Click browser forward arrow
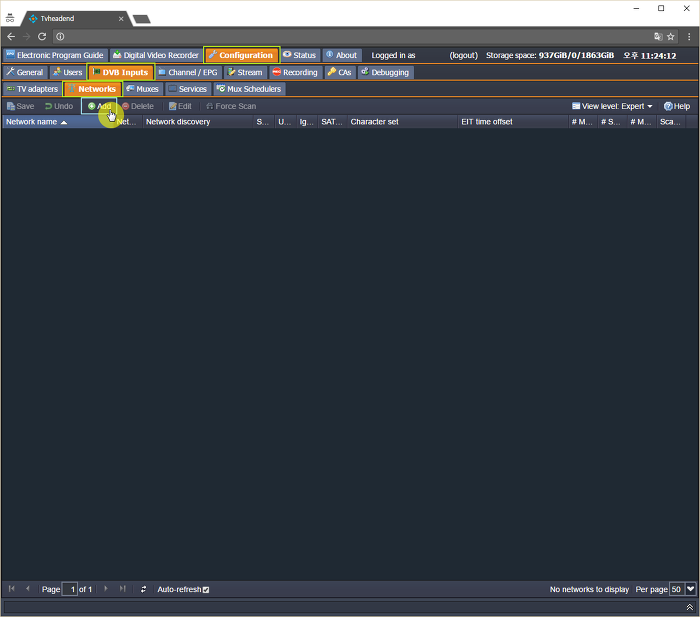 coord(26,37)
